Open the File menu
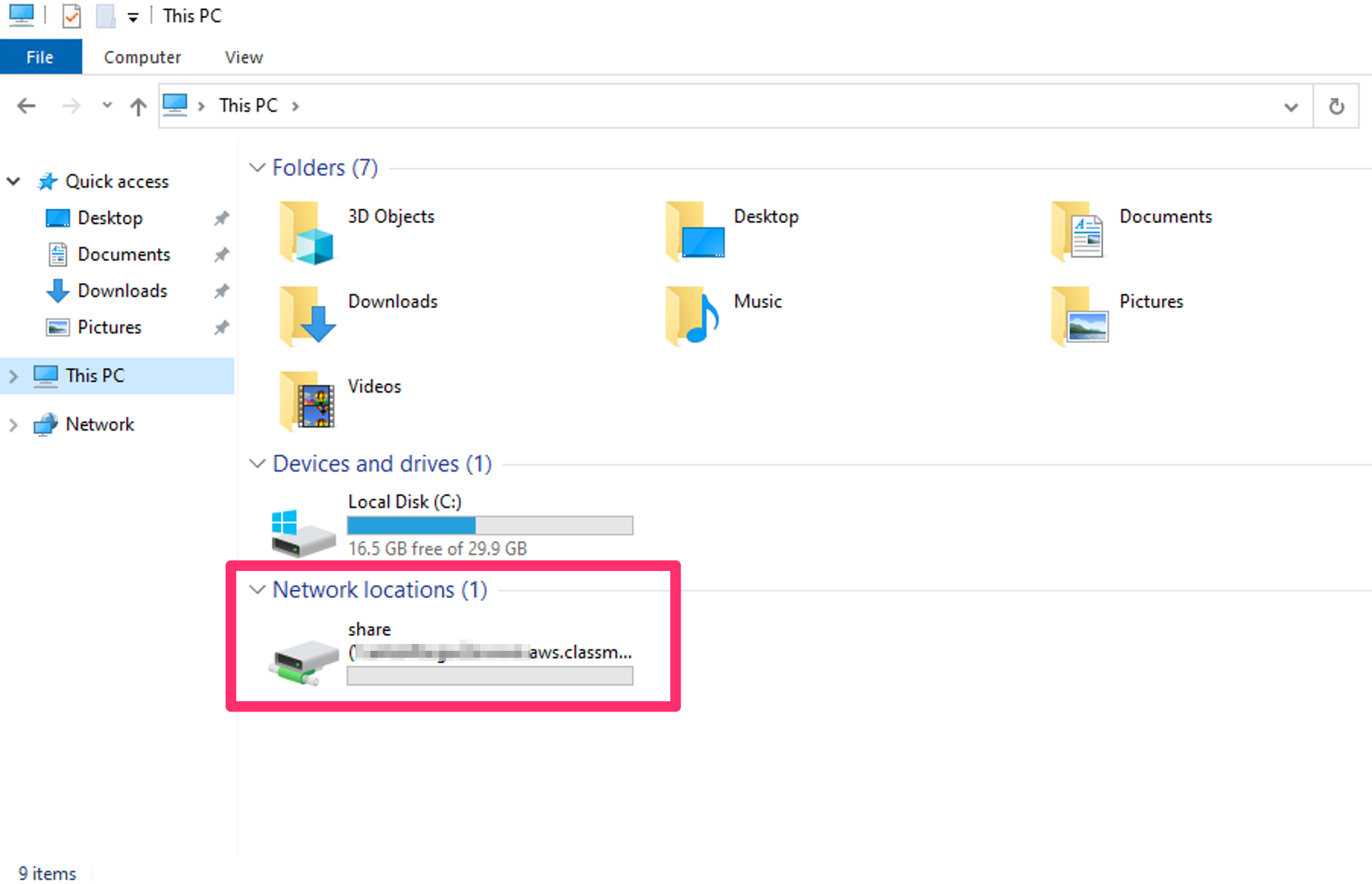The width and height of the screenshot is (1372, 884). pos(40,56)
